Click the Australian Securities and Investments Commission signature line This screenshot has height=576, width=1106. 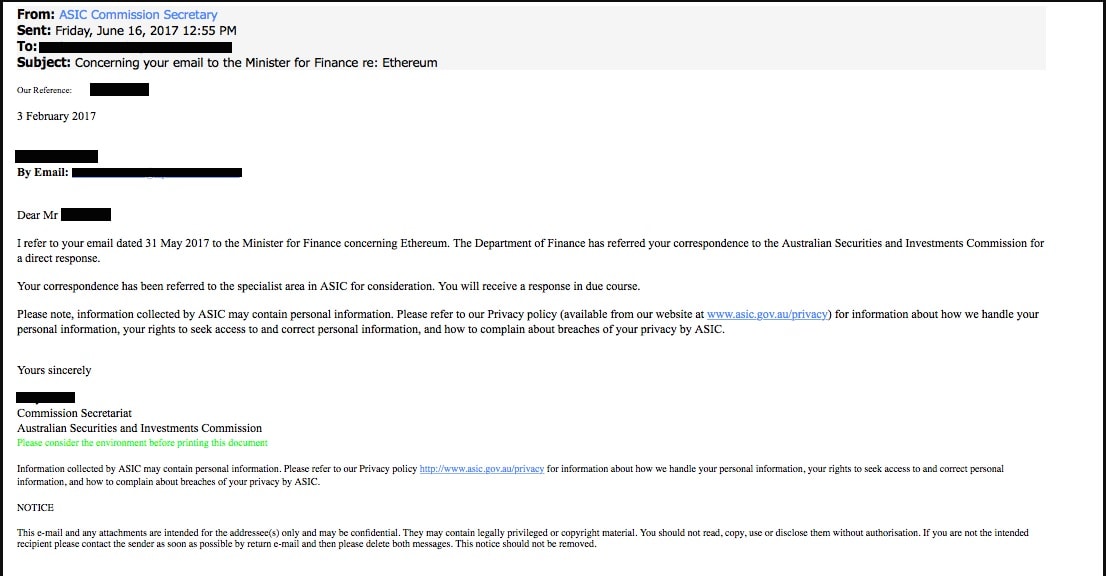point(139,428)
